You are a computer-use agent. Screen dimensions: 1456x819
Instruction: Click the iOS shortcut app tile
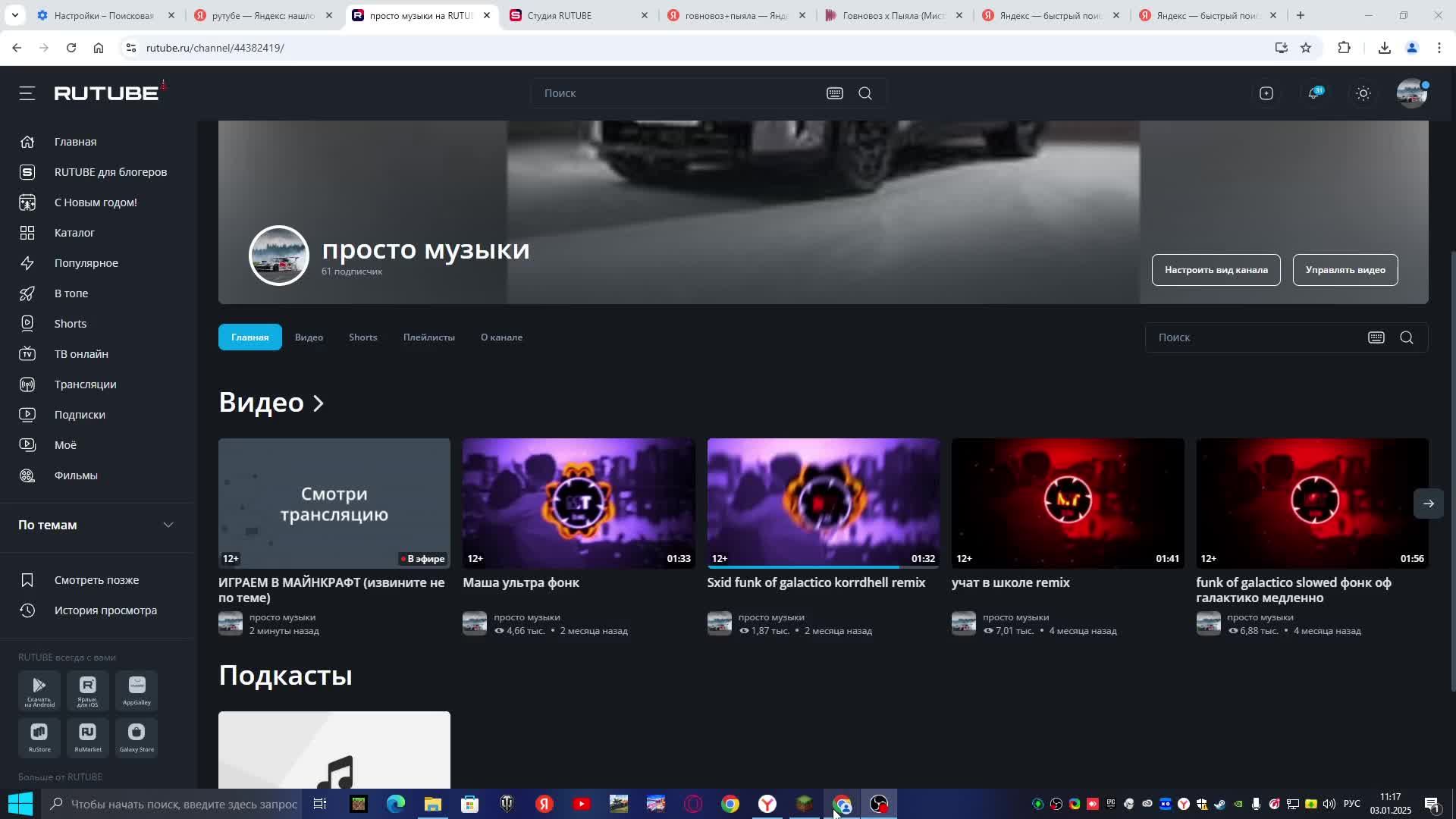coord(88,691)
